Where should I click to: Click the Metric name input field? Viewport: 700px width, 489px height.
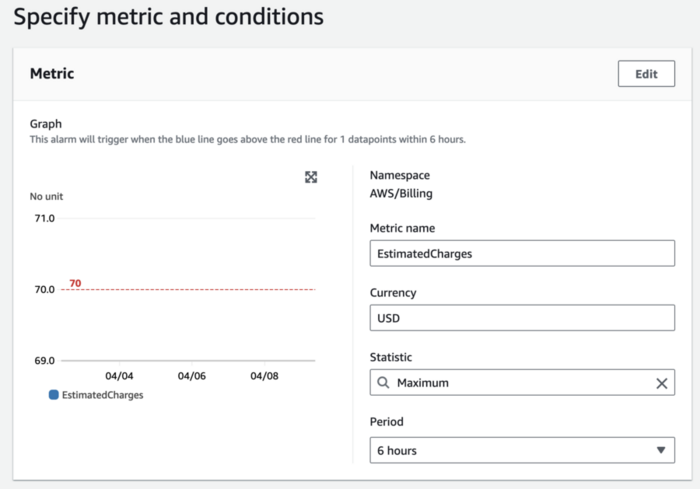521,253
